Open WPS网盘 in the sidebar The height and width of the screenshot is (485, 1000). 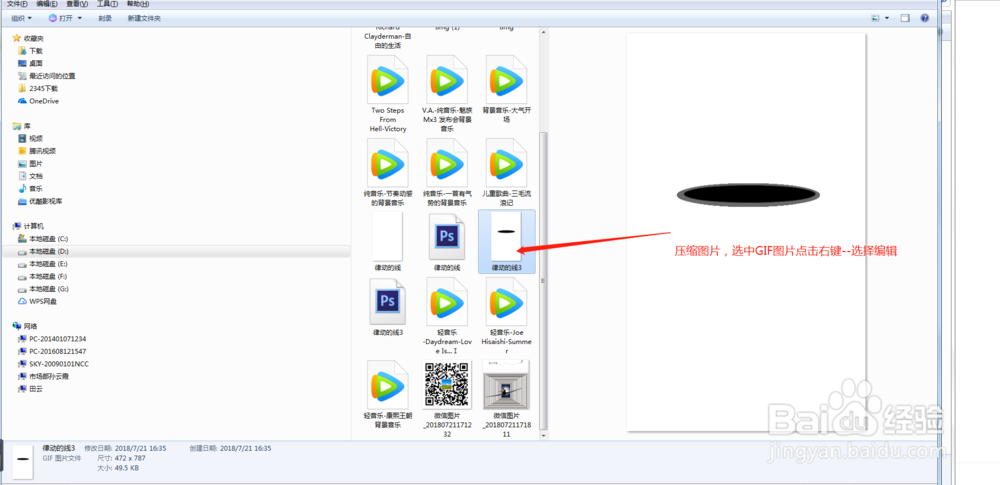click(x=37, y=301)
